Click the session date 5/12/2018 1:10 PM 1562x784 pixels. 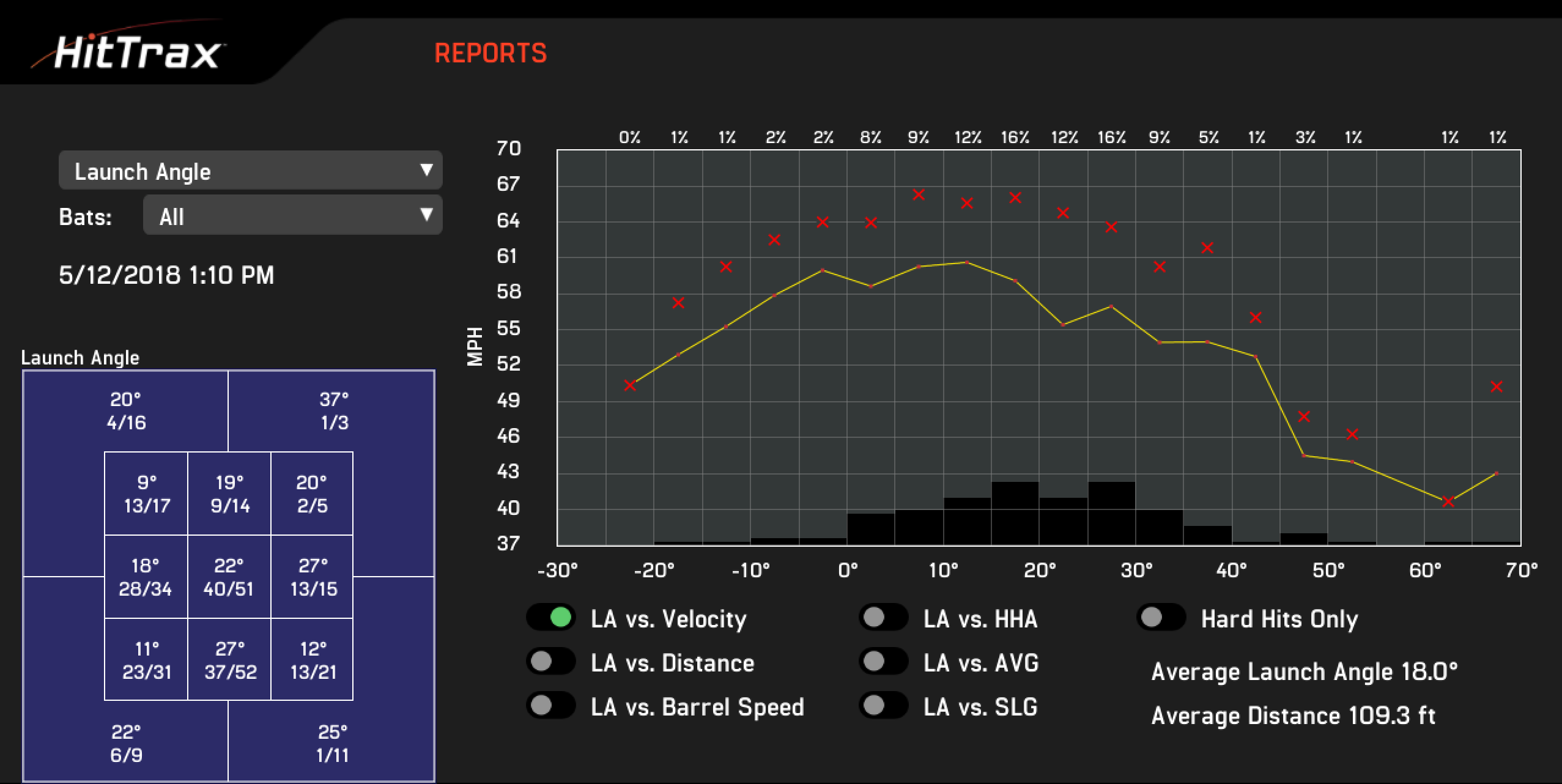[x=166, y=275]
